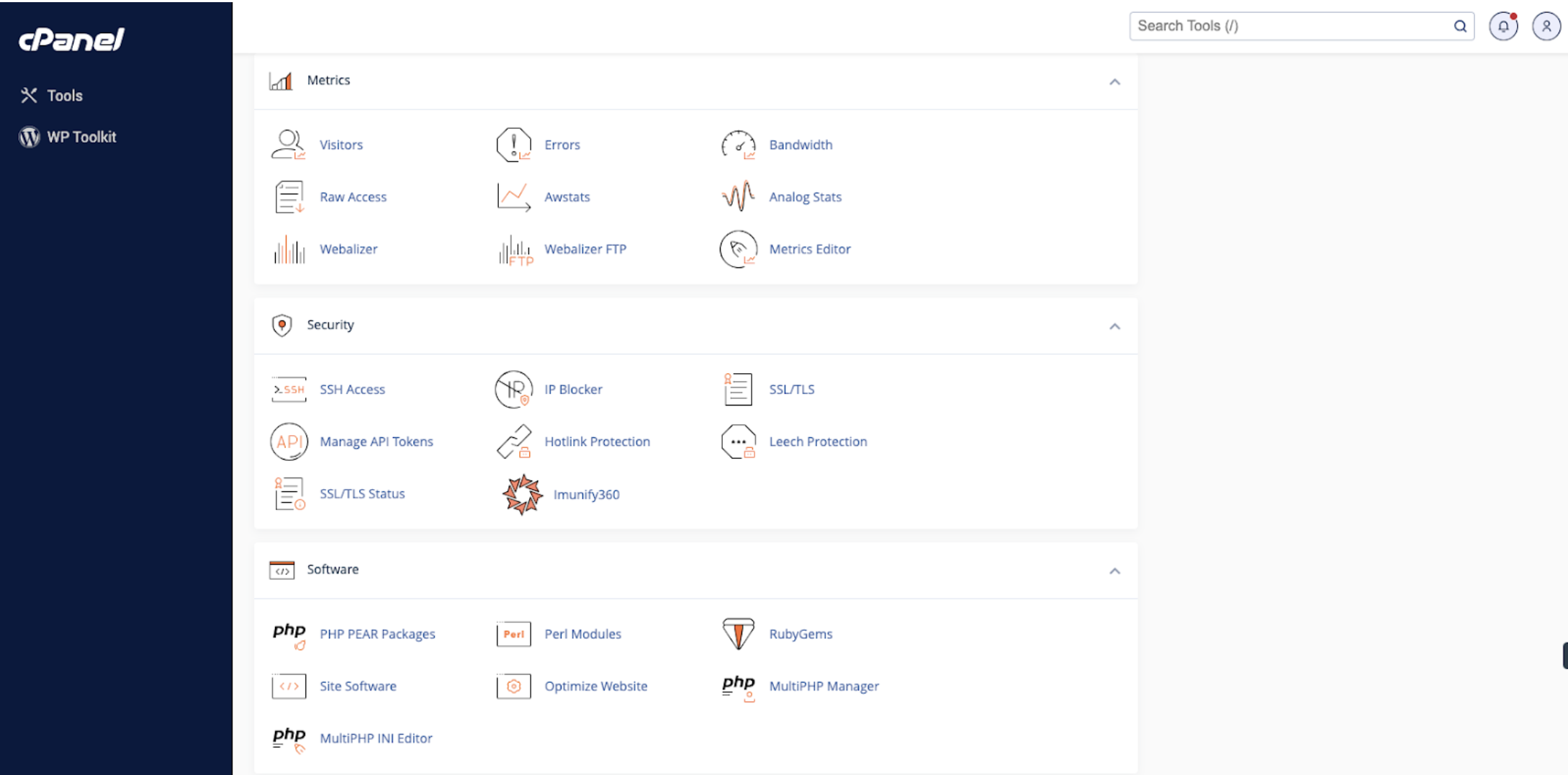Open the Bandwidth link
The height and width of the screenshot is (775, 1568).
(x=801, y=145)
